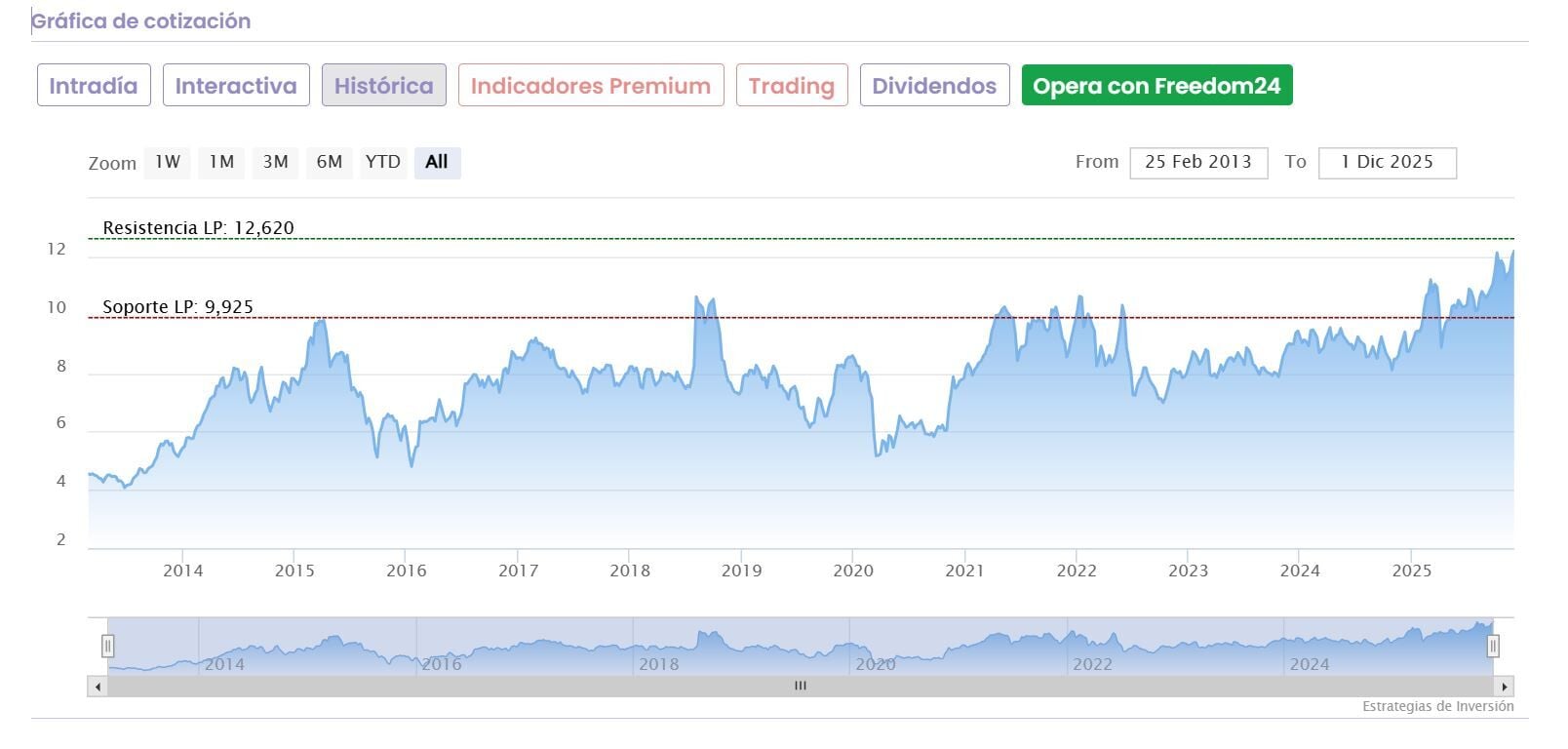This screenshot has width=1568, height=749.
Task: Click the horizontal scrollbar grip in the navigator
Action: coord(801,687)
